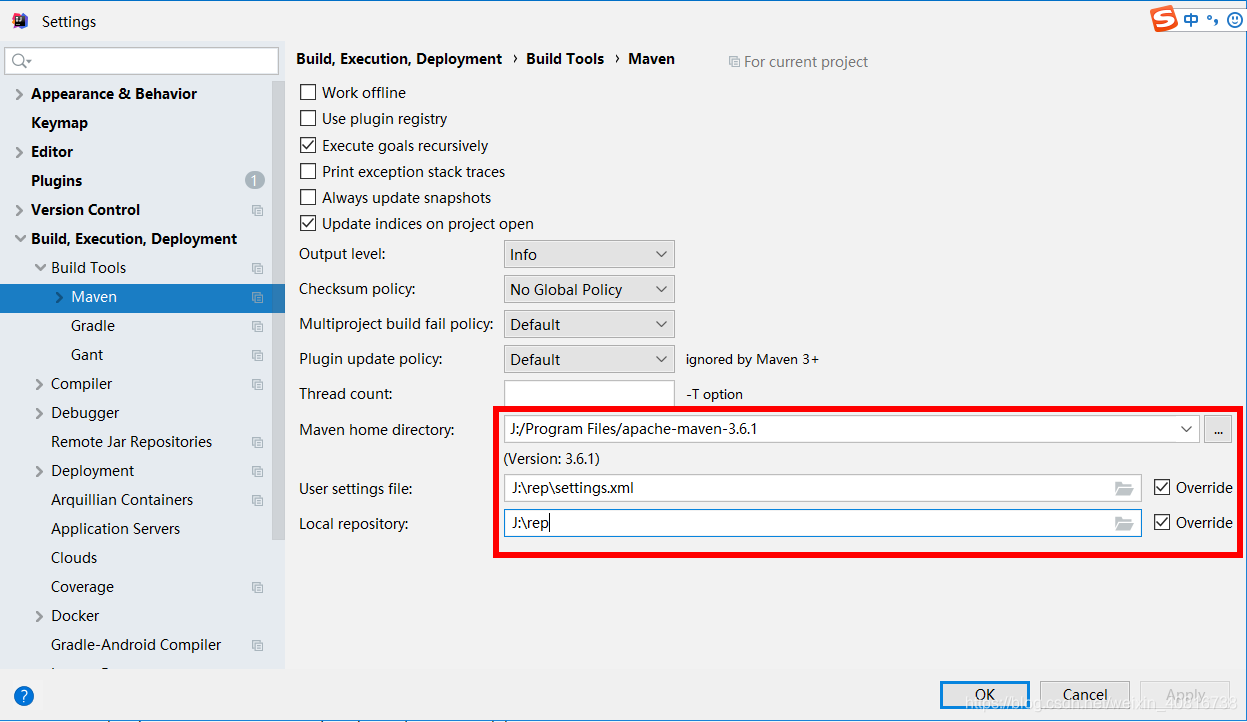The height and width of the screenshot is (722, 1247).
Task: Uncheck Execute goals recursively
Action: coord(308,145)
